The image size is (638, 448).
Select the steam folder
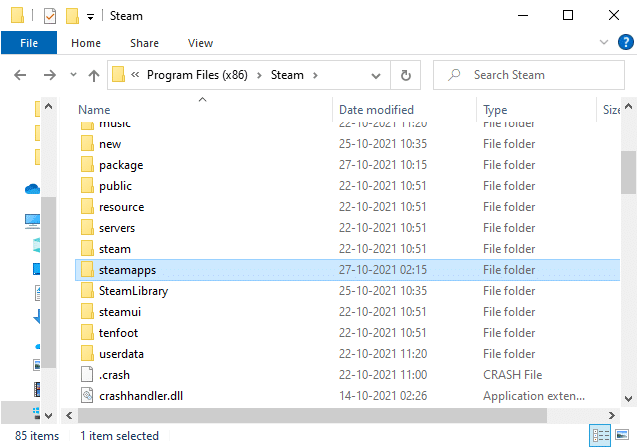(x=348, y=249)
